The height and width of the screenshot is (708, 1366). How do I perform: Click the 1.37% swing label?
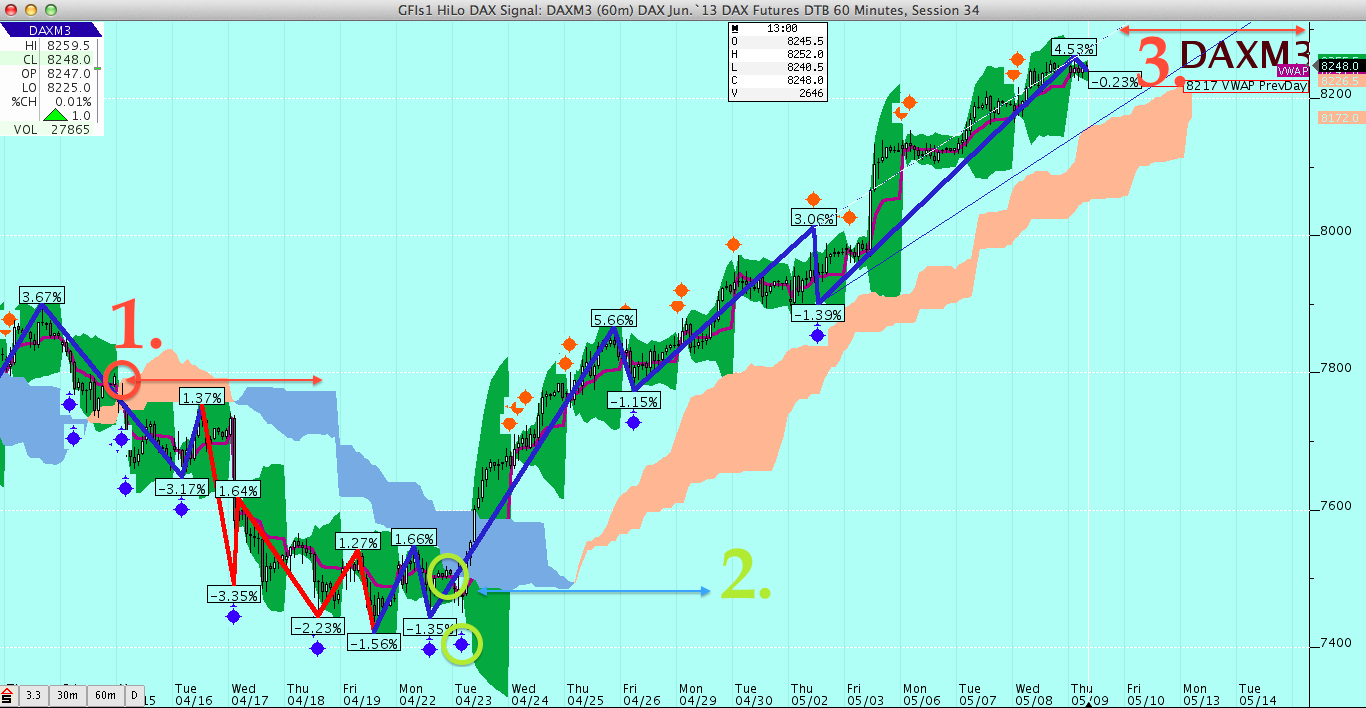202,397
